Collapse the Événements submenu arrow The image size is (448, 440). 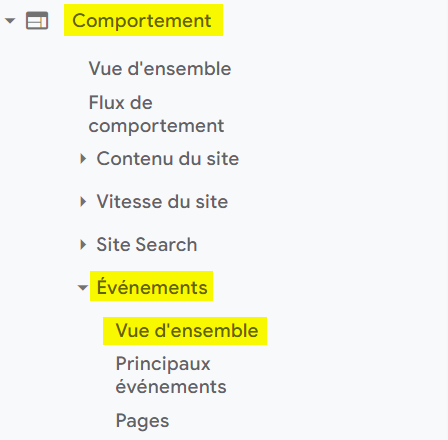click(x=83, y=287)
